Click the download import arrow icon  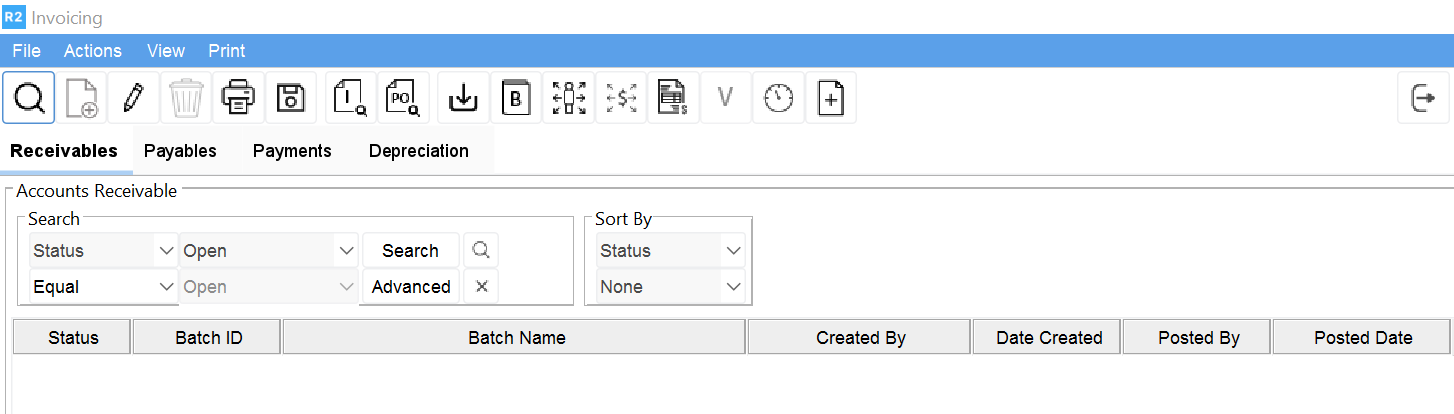pyautogui.click(x=463, y=98)
